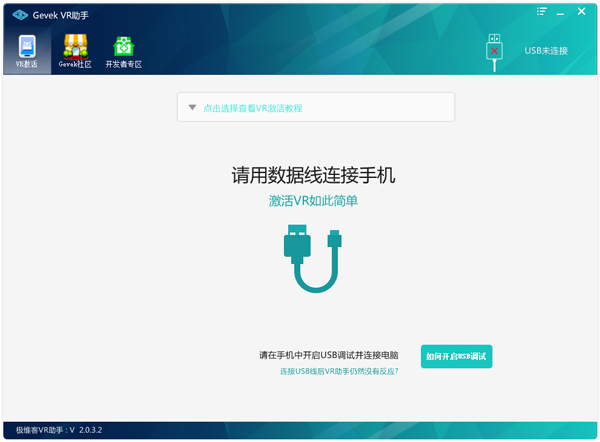This screenshot has height=442, width=600.
Task: Minimize the Gevek VR助手 window
Action: tap(560, 12)
